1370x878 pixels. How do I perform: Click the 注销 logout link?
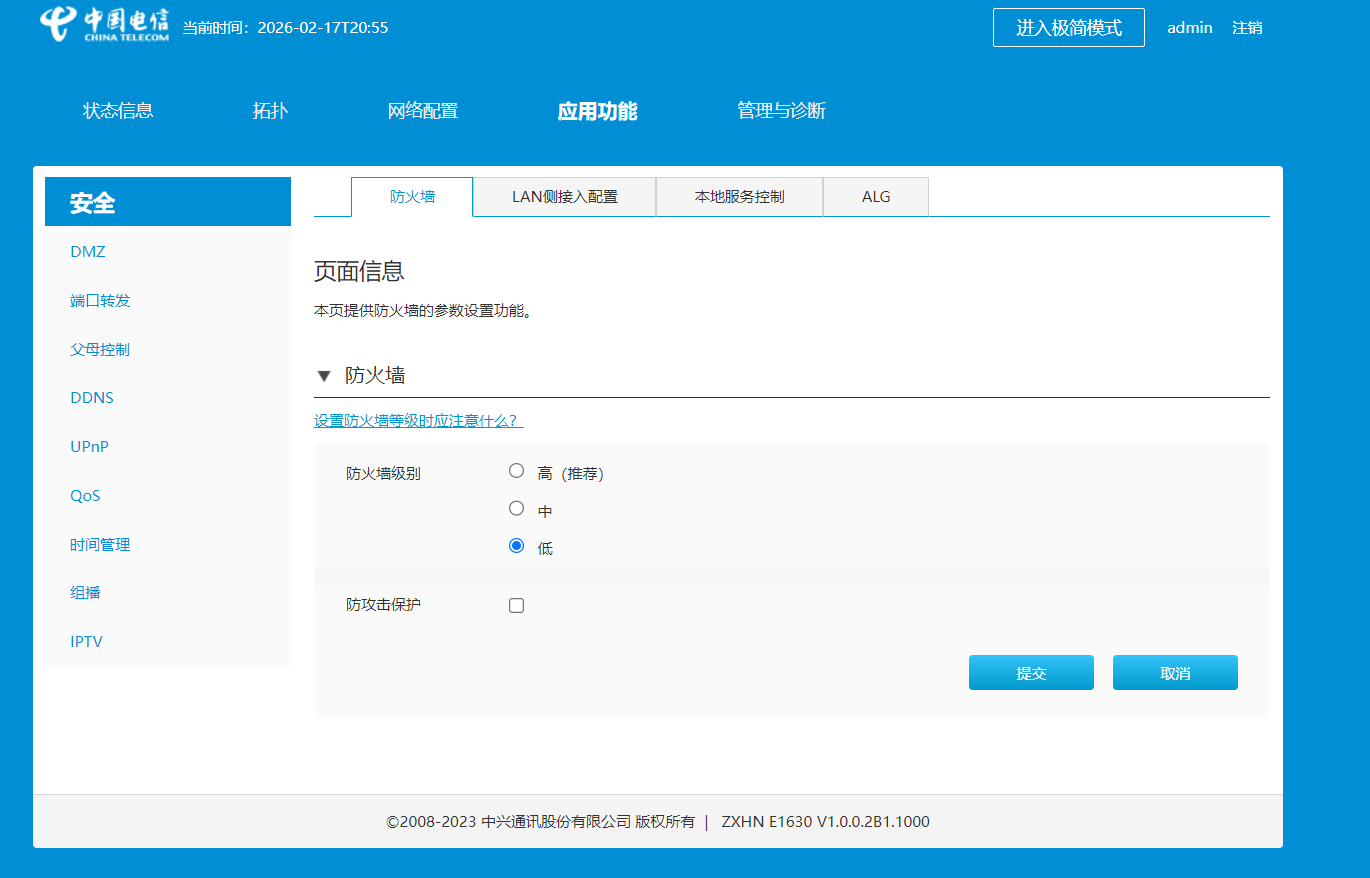[1247, 28]
